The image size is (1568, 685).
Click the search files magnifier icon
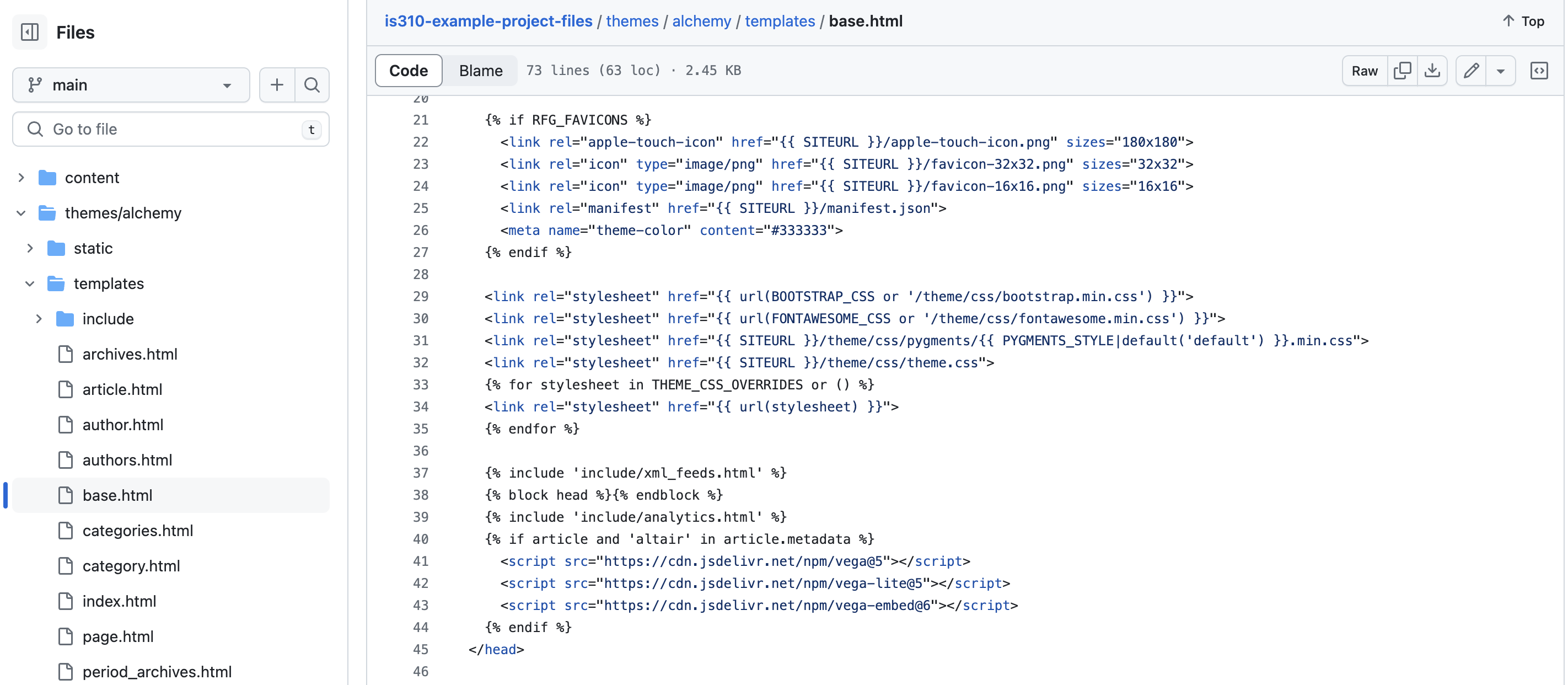coord(312,84)
